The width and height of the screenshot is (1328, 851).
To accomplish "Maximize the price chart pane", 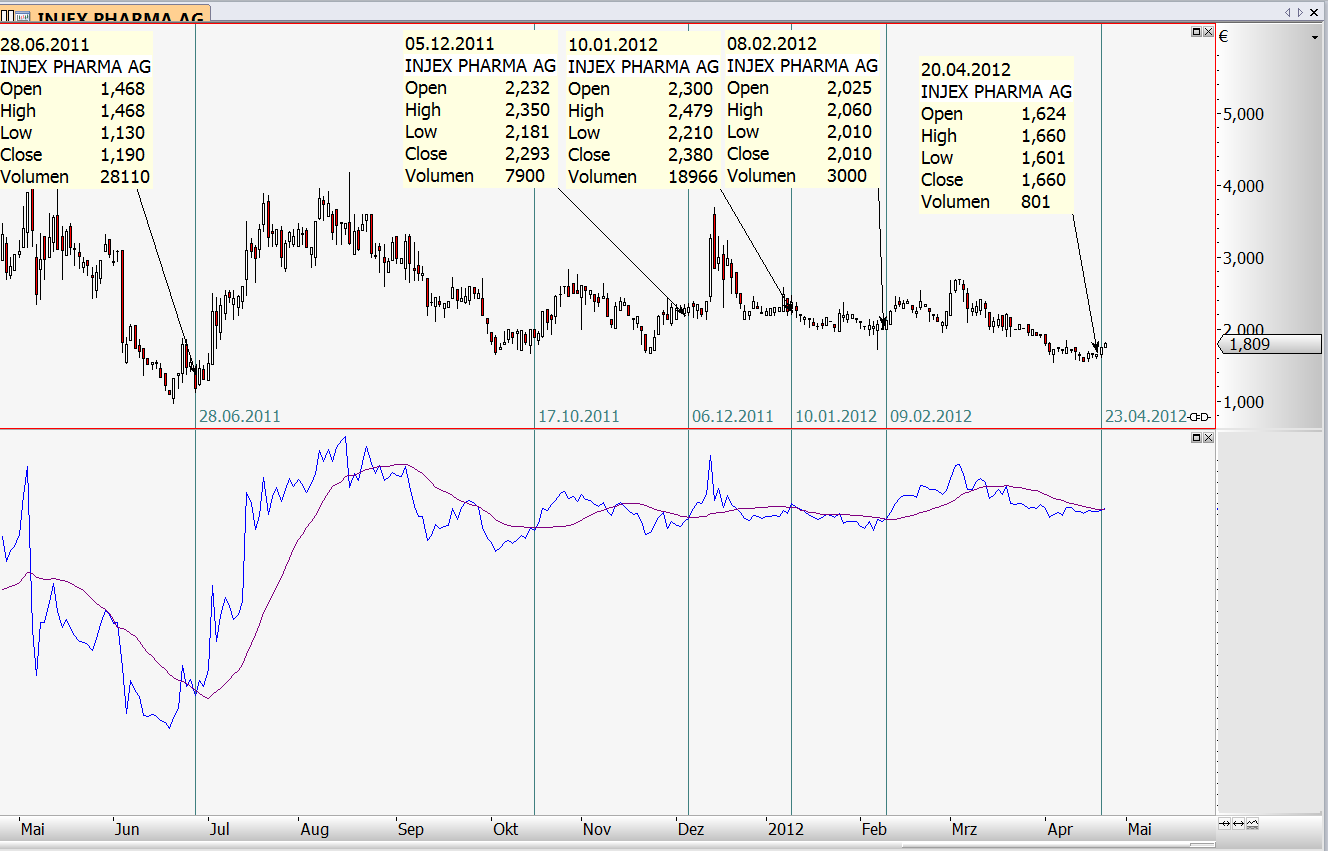I will pyautogui.click(x=1196, y=32).
